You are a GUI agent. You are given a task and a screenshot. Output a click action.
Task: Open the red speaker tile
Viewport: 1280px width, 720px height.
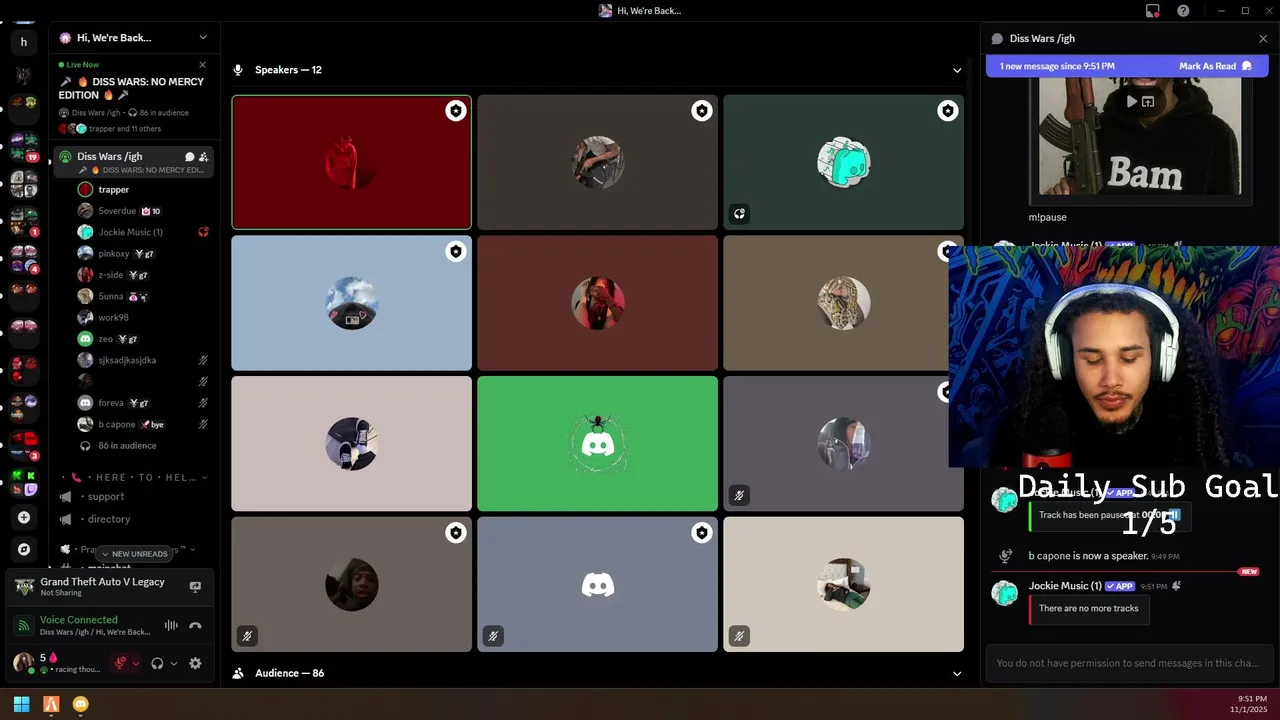(x=351, y=162)
